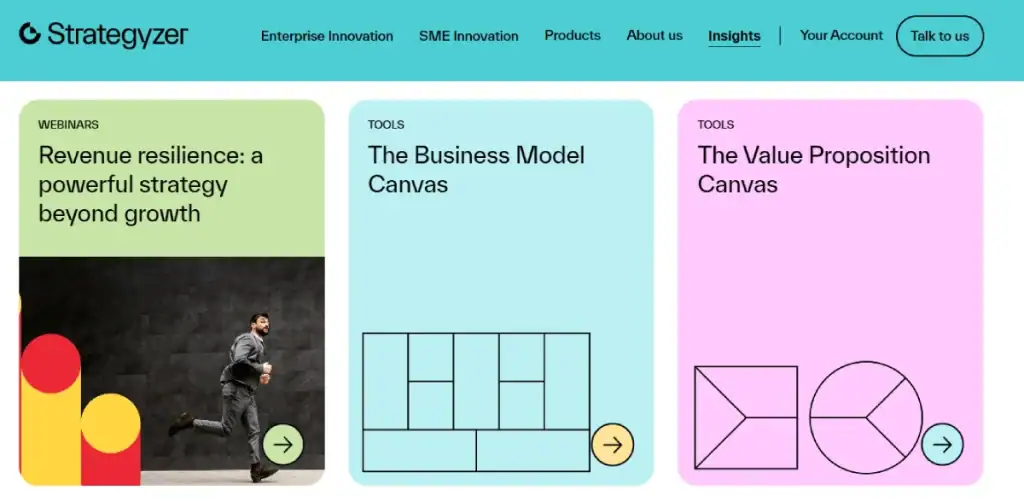The height and width of the screenshot is (502, 1024).
Task: Click the blue arrow on Value Proposition card
Action: [x=942, y=445]
